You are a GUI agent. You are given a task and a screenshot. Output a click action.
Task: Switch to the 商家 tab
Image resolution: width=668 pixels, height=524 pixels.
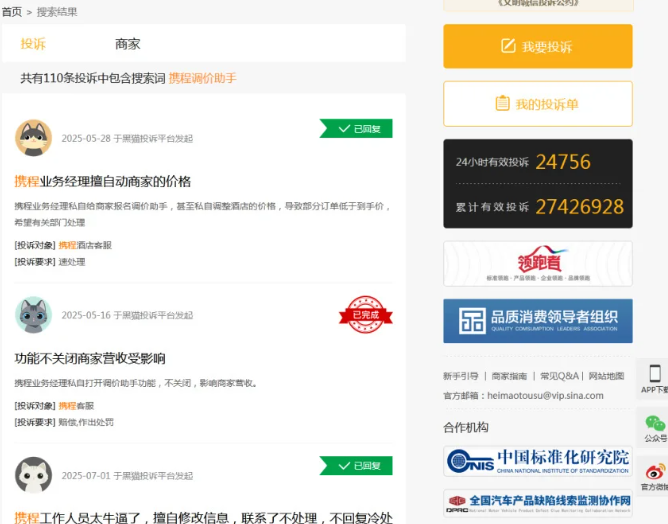pyautogui.click(x=127, y=44)
